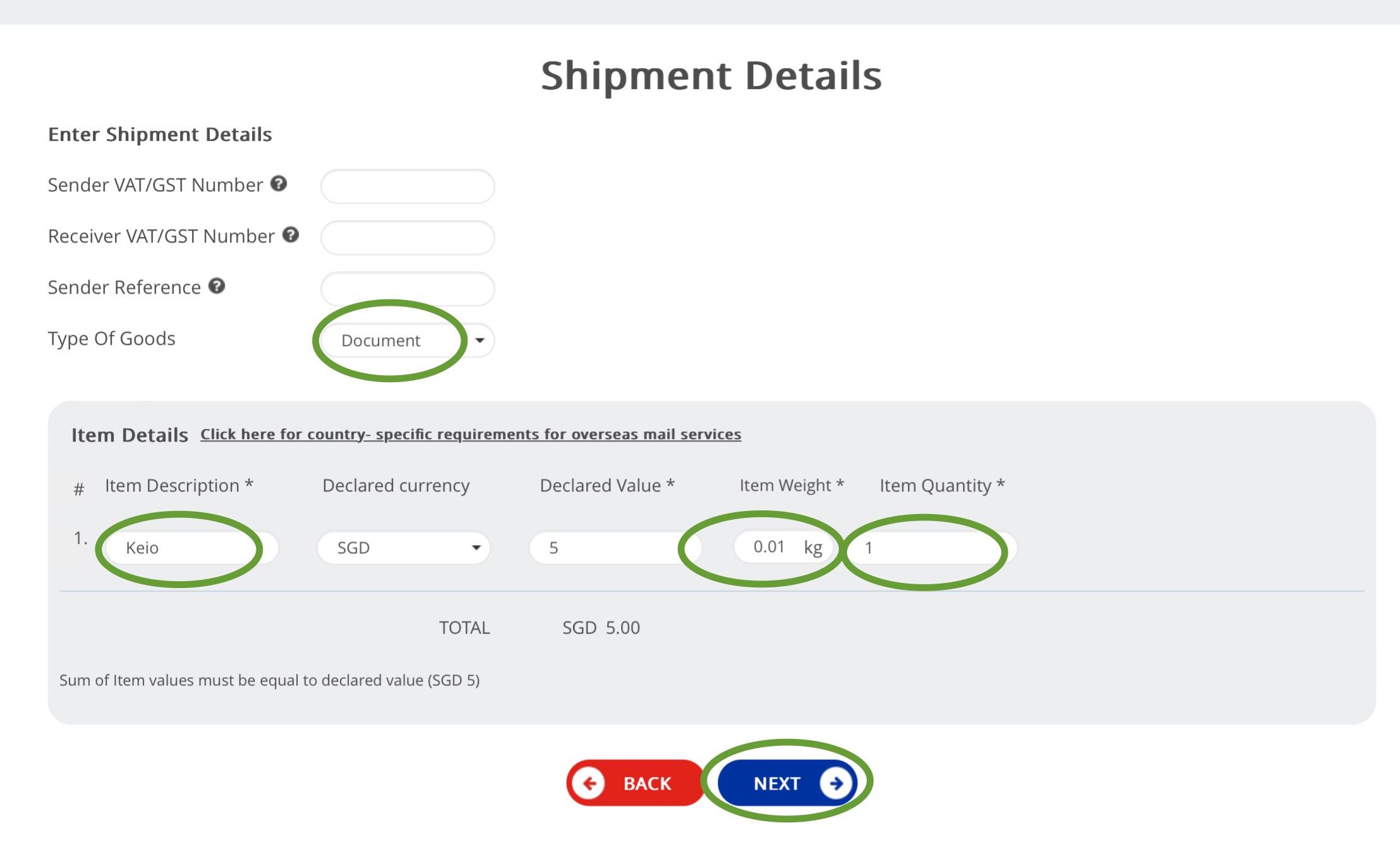Open country-specific requirements for overseas mail link
This screenshot has height=847, width=1400.
click(x=471, y=435)
